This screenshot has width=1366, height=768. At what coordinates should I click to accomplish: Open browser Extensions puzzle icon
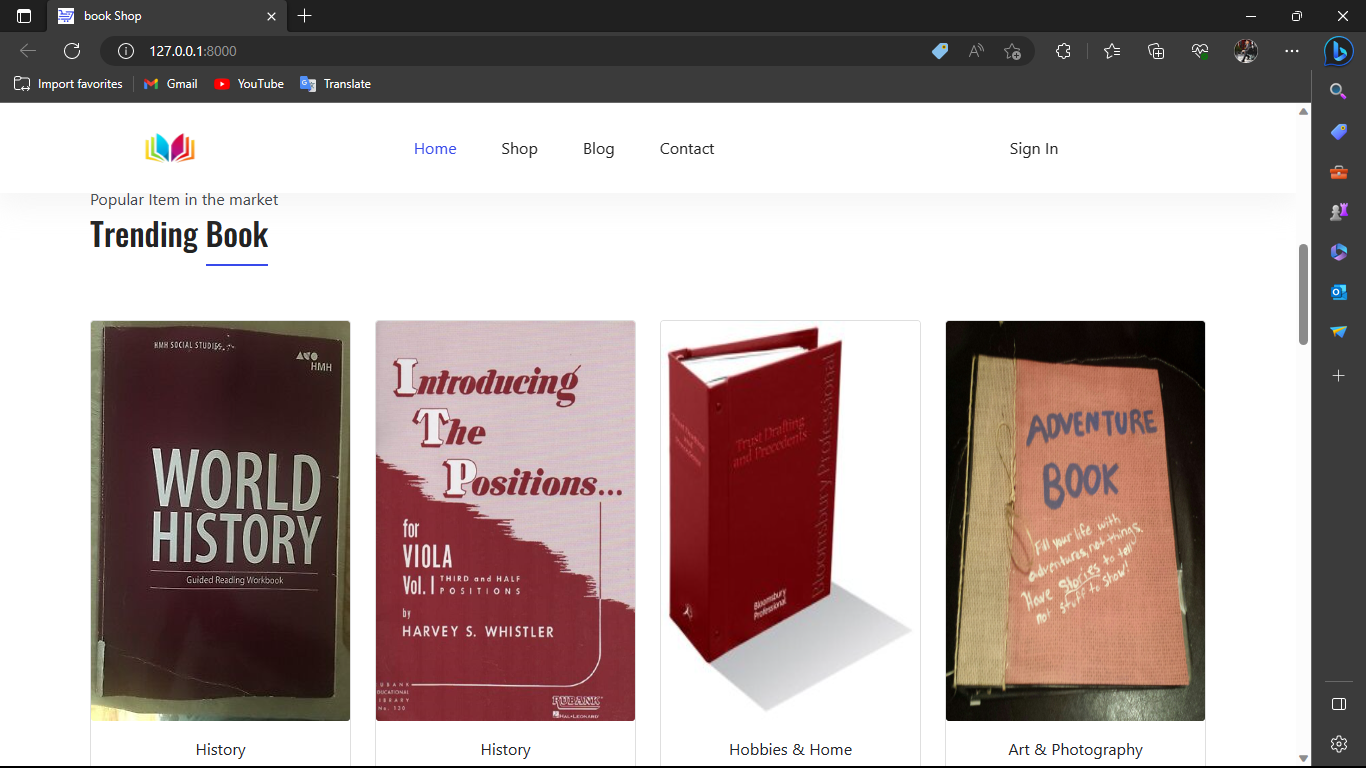click(1063, 51)
